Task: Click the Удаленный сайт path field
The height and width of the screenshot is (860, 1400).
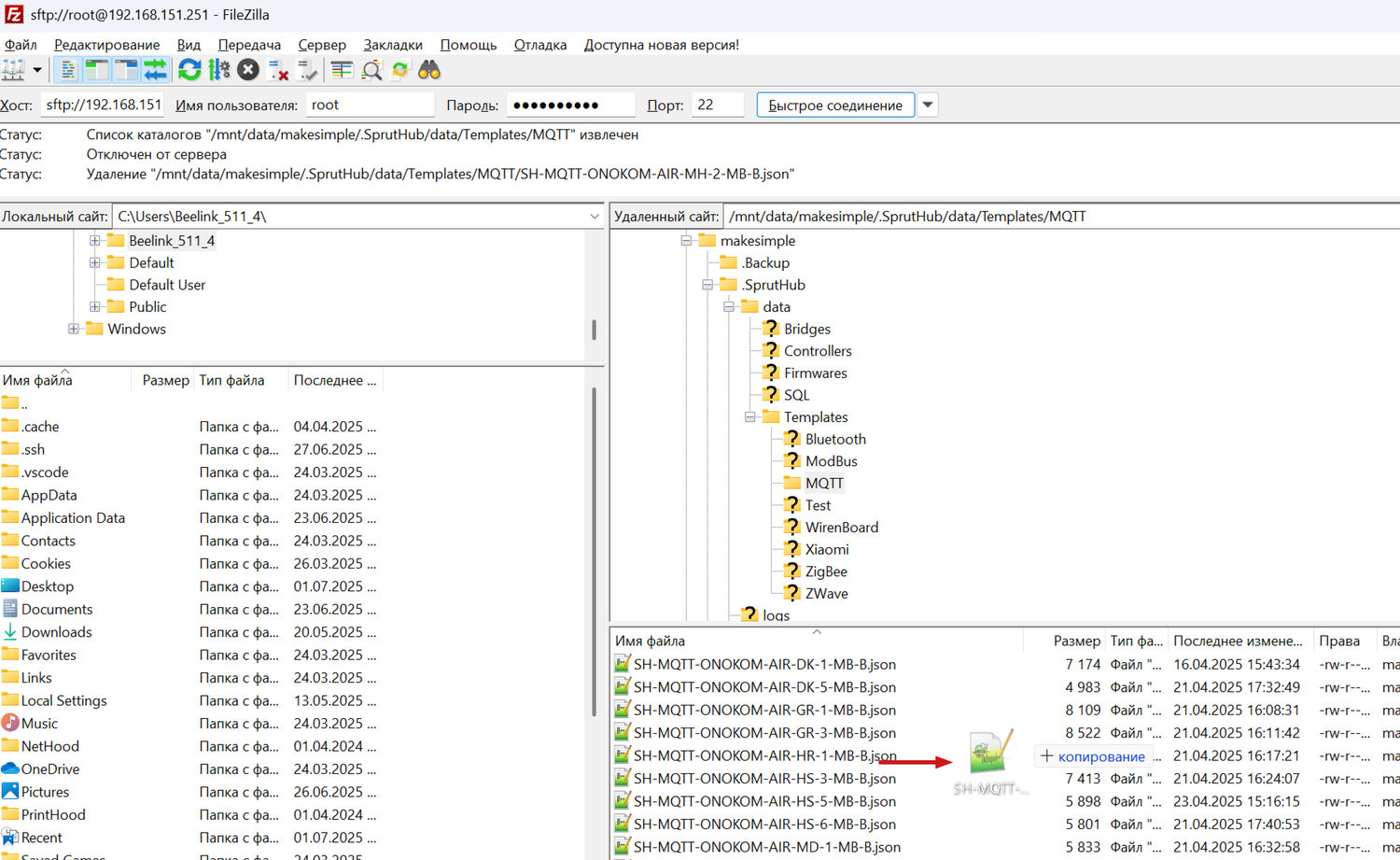Action: (1061, 216)
